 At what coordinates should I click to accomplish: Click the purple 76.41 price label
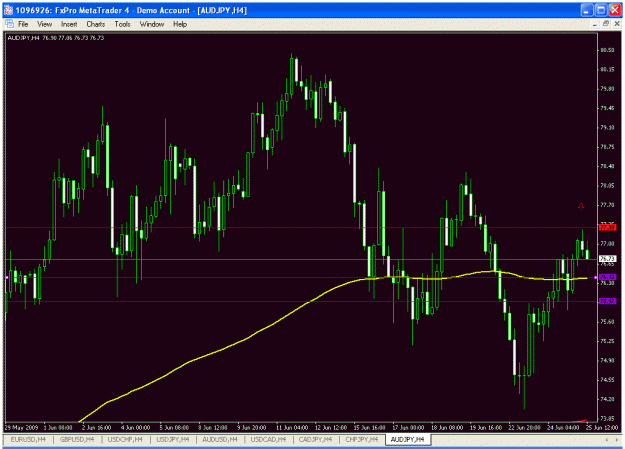click(x=607, y=277)
